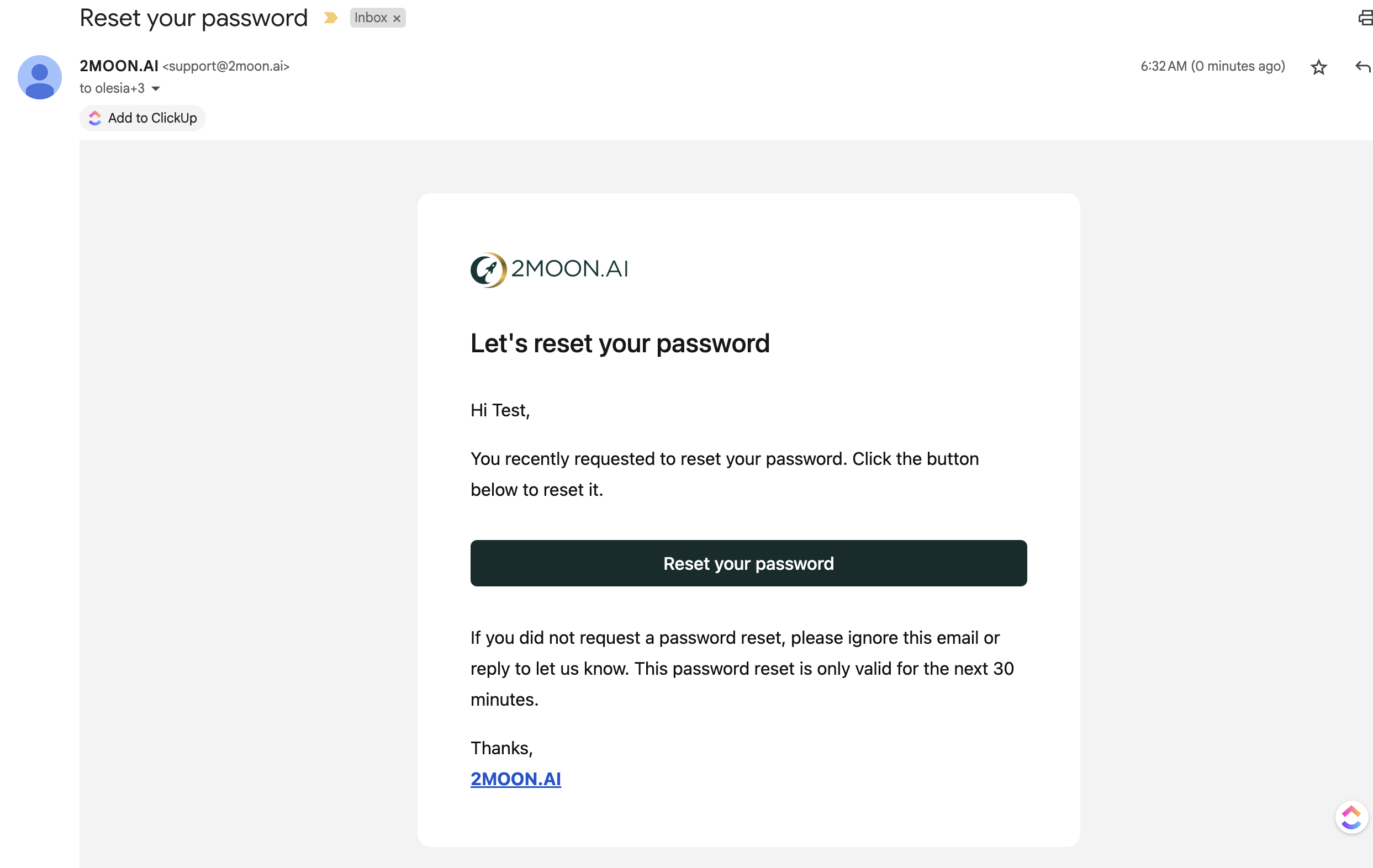Screen dimensions: 1373x868
Task: Click the Inbox label chip
Action: click(371, 18)
